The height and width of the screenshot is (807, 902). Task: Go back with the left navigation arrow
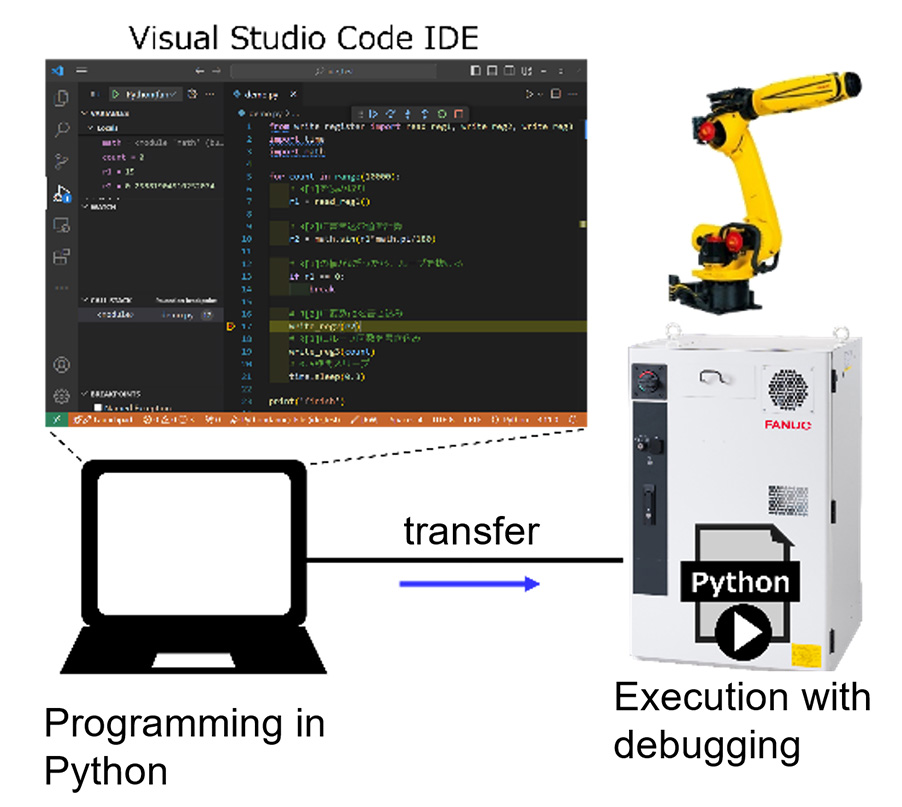point(200,71)
